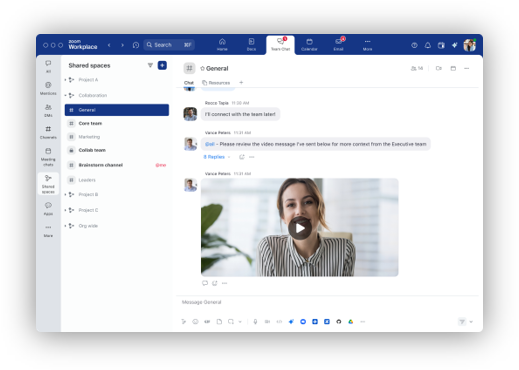Image resolution: width=519 pixels, height=370 pixels.
Task: Open More in left sidebar
Action: (x=48, y=231)
